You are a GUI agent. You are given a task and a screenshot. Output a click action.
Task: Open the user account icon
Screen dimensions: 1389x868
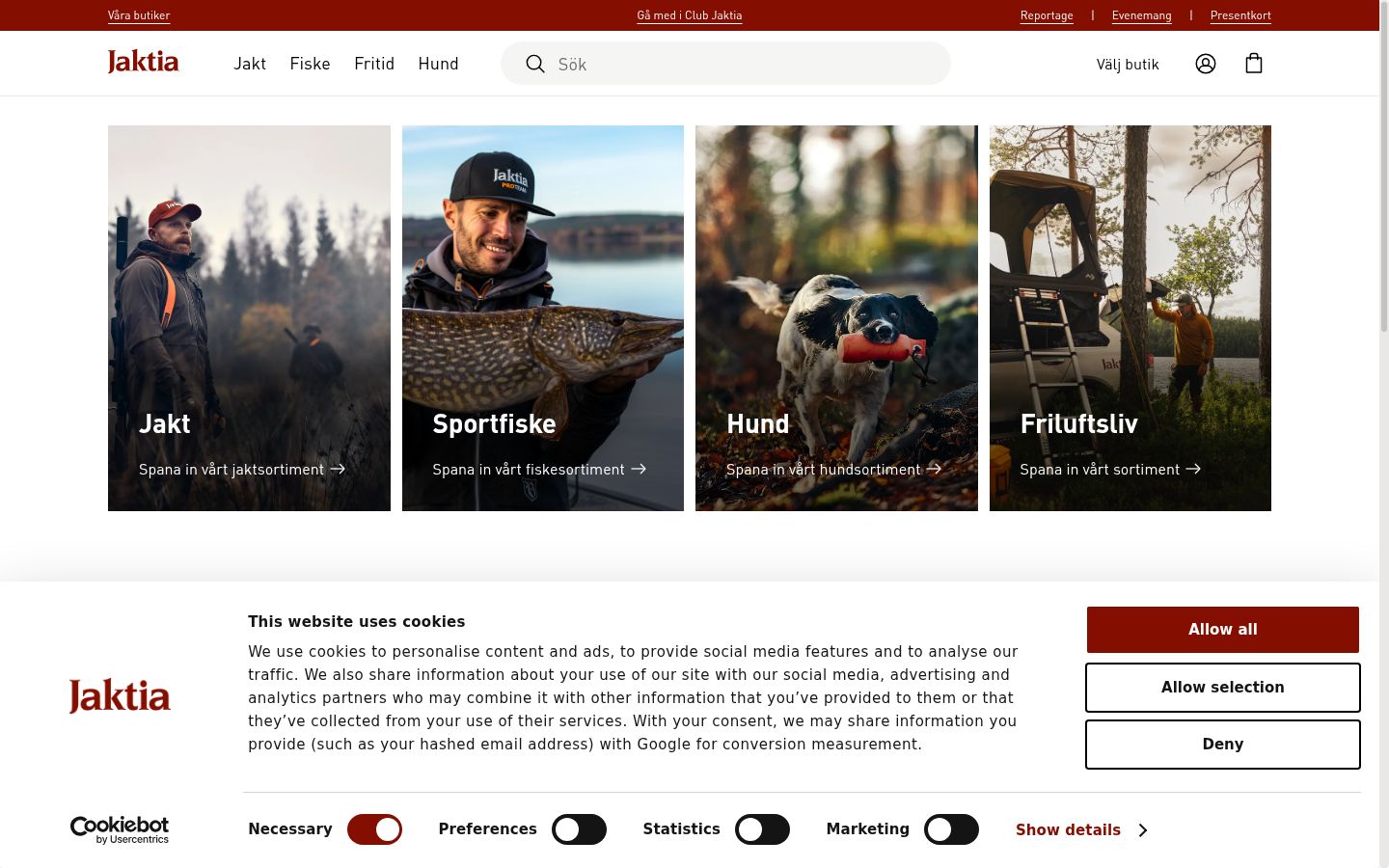click(x=1206, y=64)
